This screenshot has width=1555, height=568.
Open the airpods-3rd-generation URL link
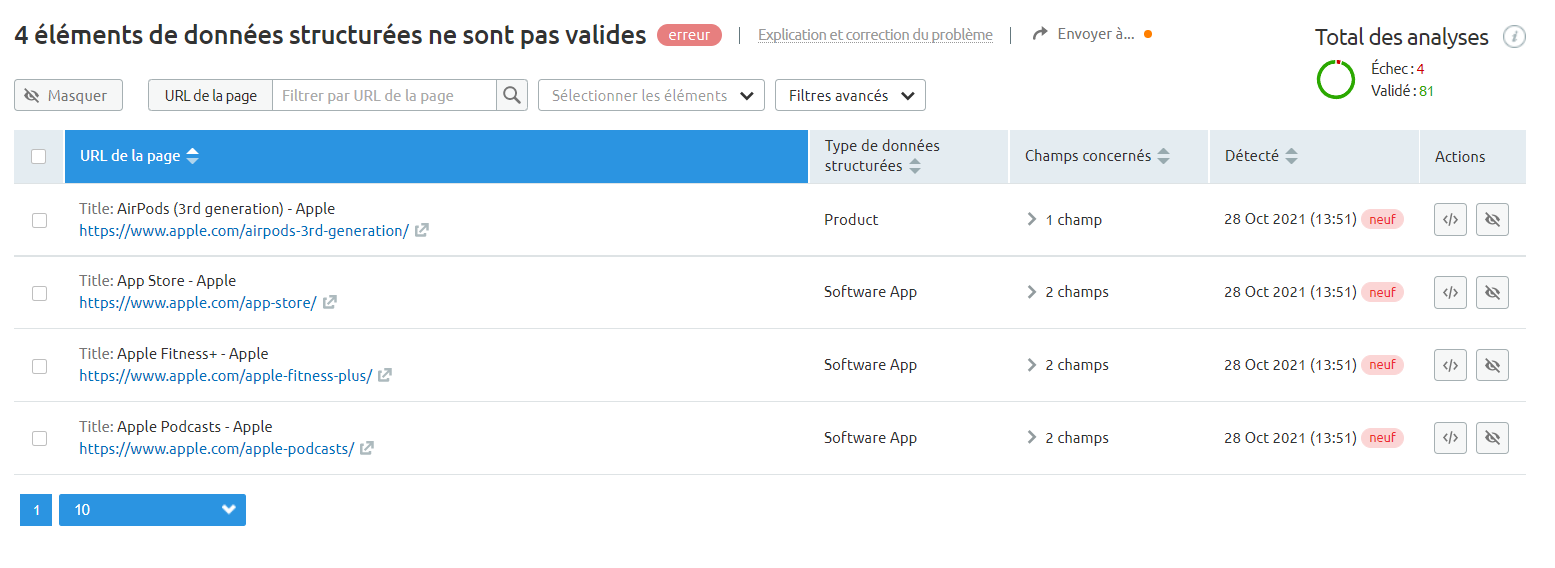coord(244,231)
